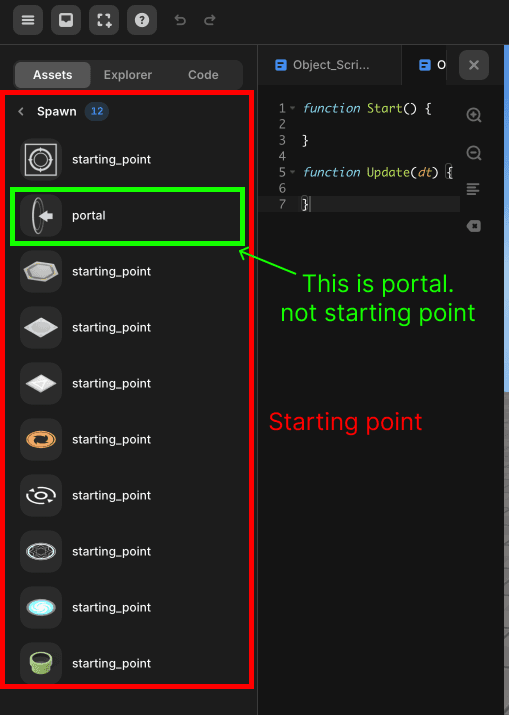Click the clear backspace icon in editor
The width and height of the screenshot is (509, 715).
474,226
